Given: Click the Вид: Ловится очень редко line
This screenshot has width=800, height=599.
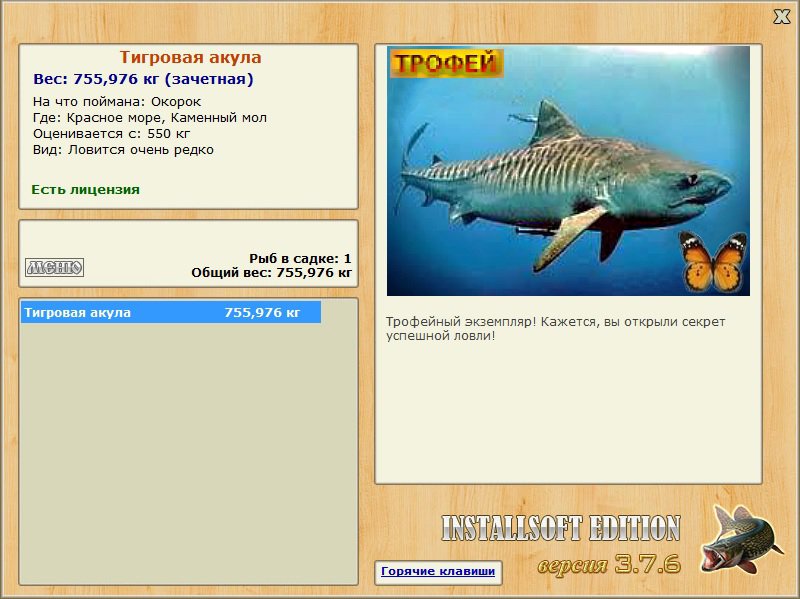Looking at the screenshot, I should (123, 150).
